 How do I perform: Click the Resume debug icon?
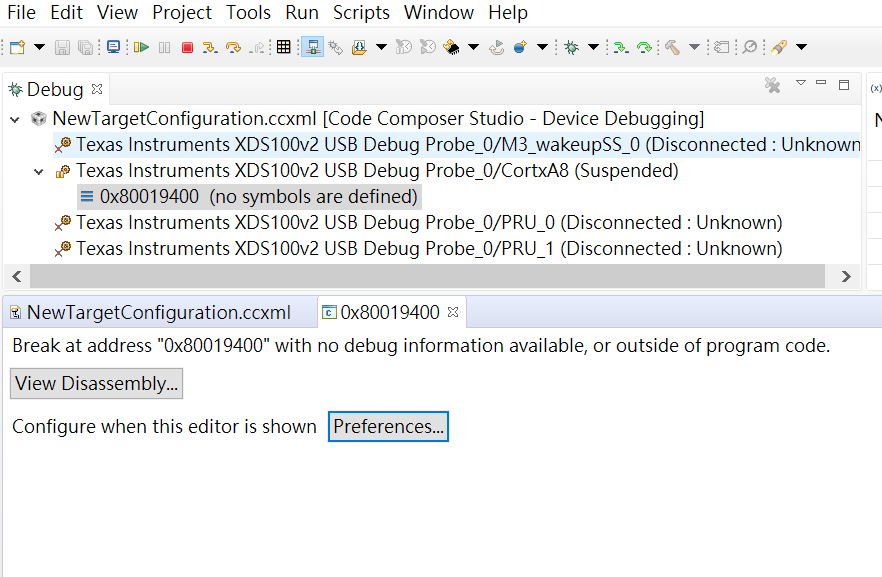[x=141, y=47]
